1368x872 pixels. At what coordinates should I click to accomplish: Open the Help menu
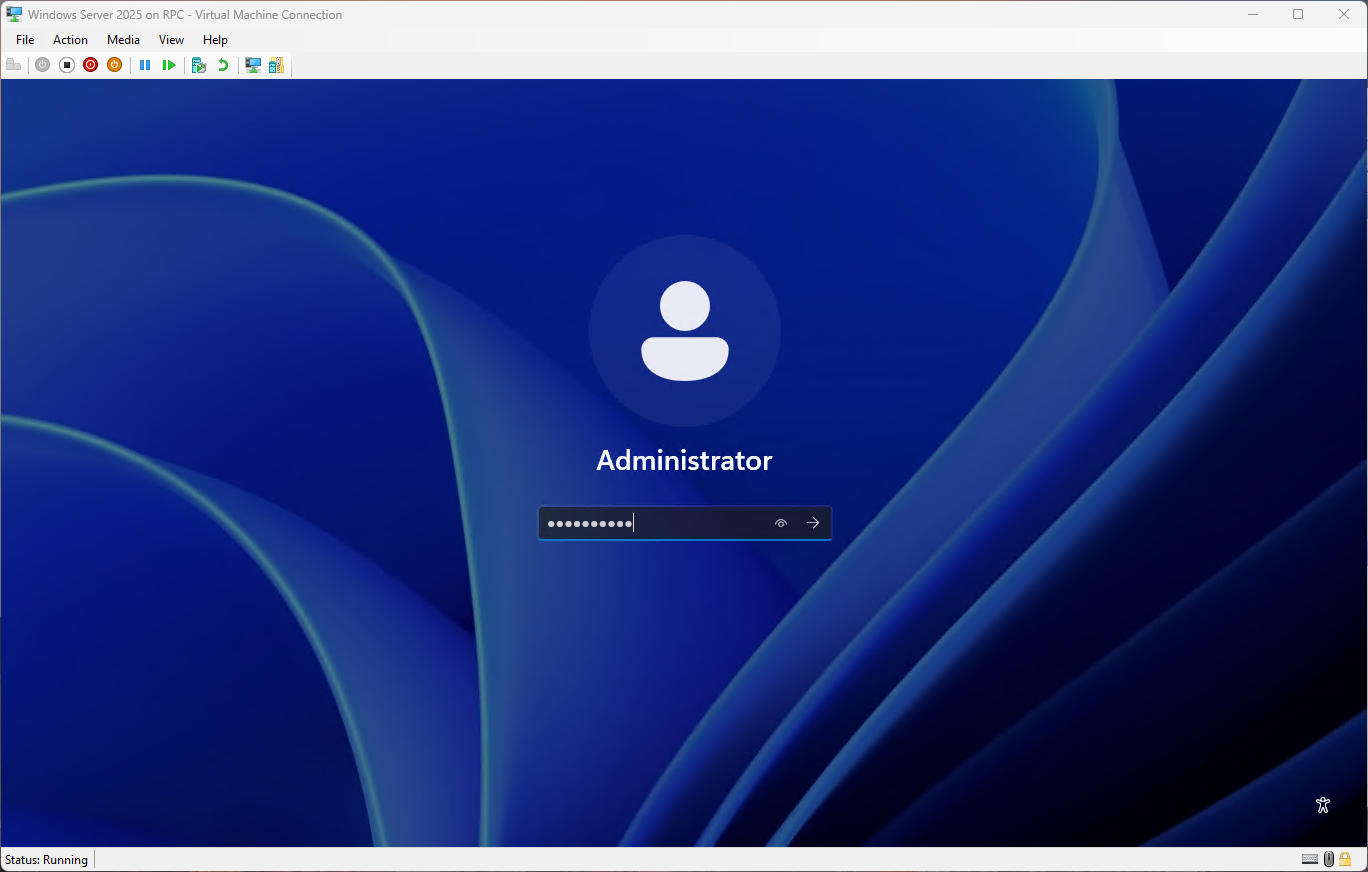click(x=215, y=40)
